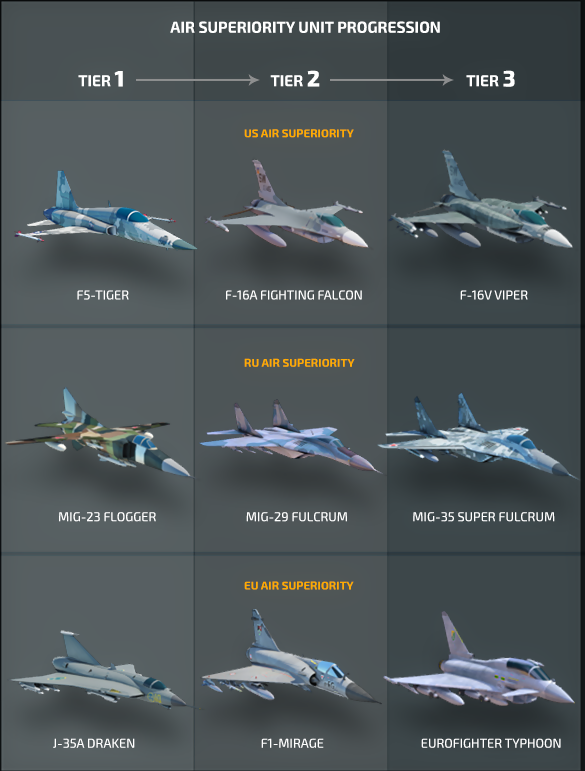Select the Eurofighter Typhoon jet image
Viewport: 585px width, 771px height.
tap(479, 659)
